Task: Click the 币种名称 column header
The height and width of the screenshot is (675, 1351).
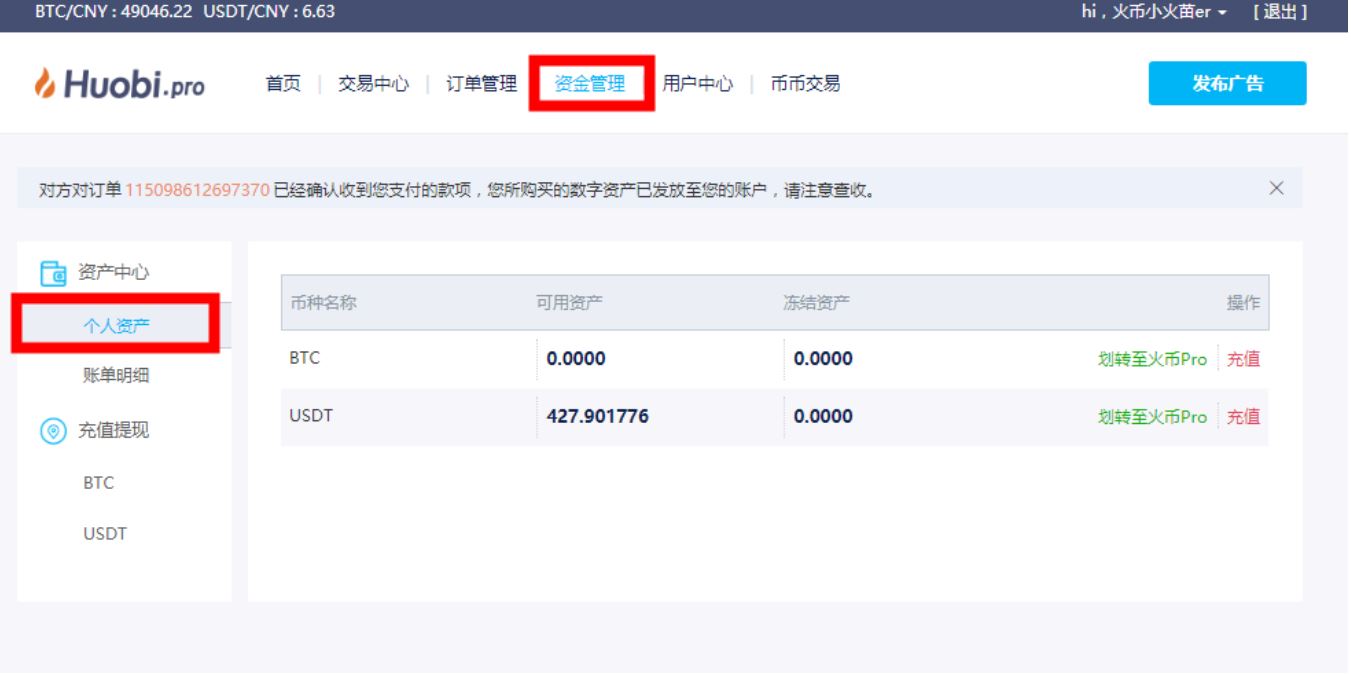Action: point(324,303)
